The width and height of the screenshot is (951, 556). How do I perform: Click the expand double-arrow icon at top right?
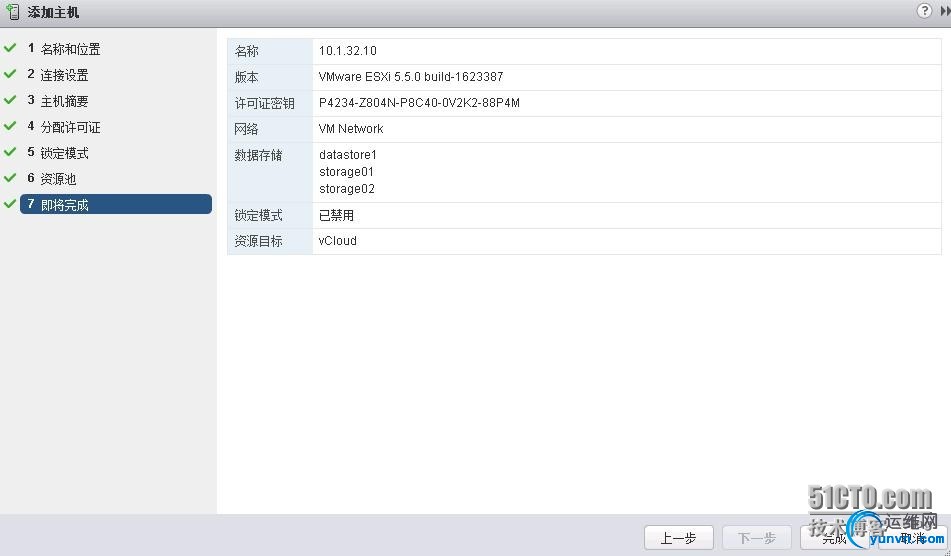click(x=945, y=11)
